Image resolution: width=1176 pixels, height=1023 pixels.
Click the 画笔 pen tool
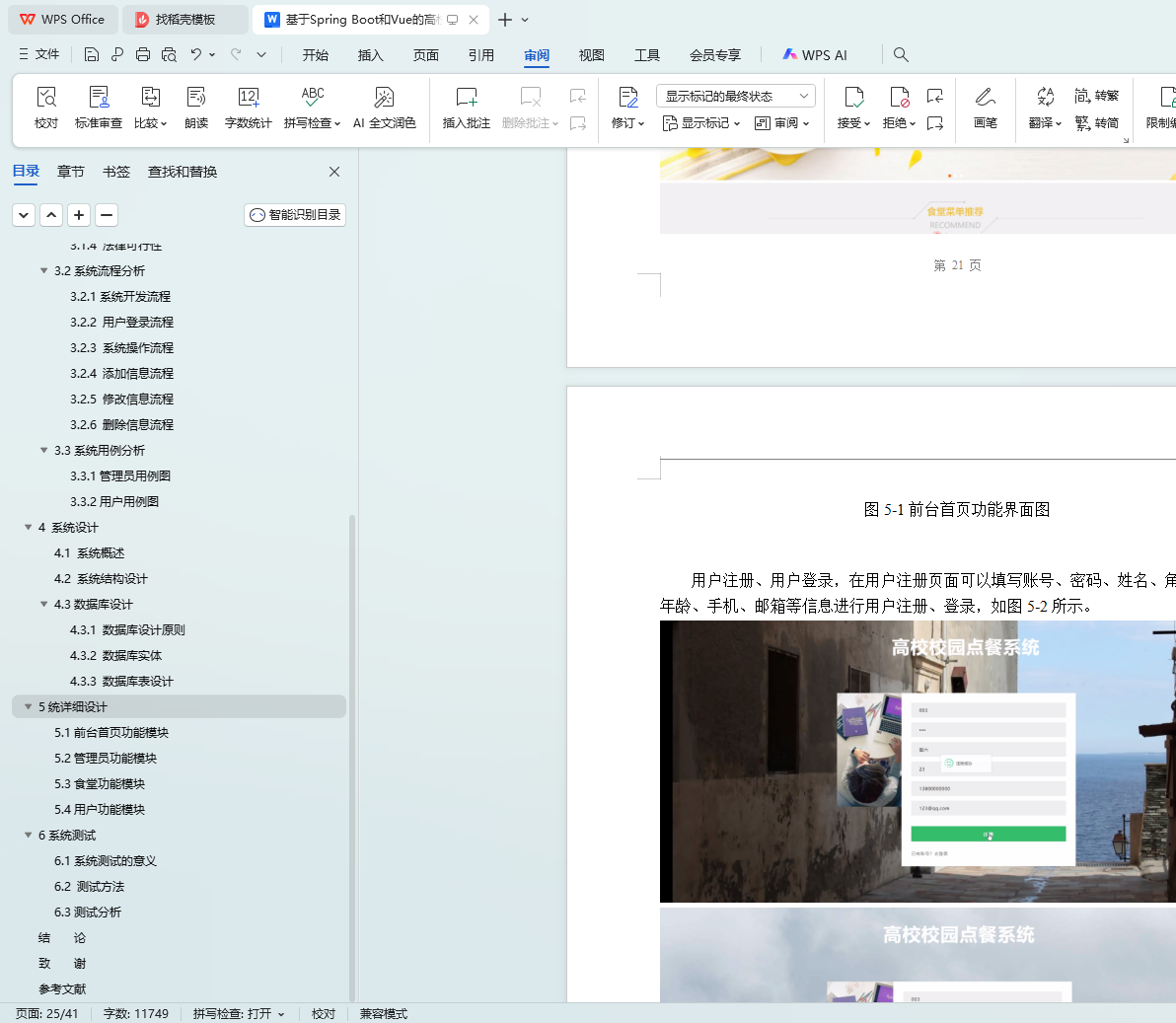pyautogui.click(x=986, y=108)
